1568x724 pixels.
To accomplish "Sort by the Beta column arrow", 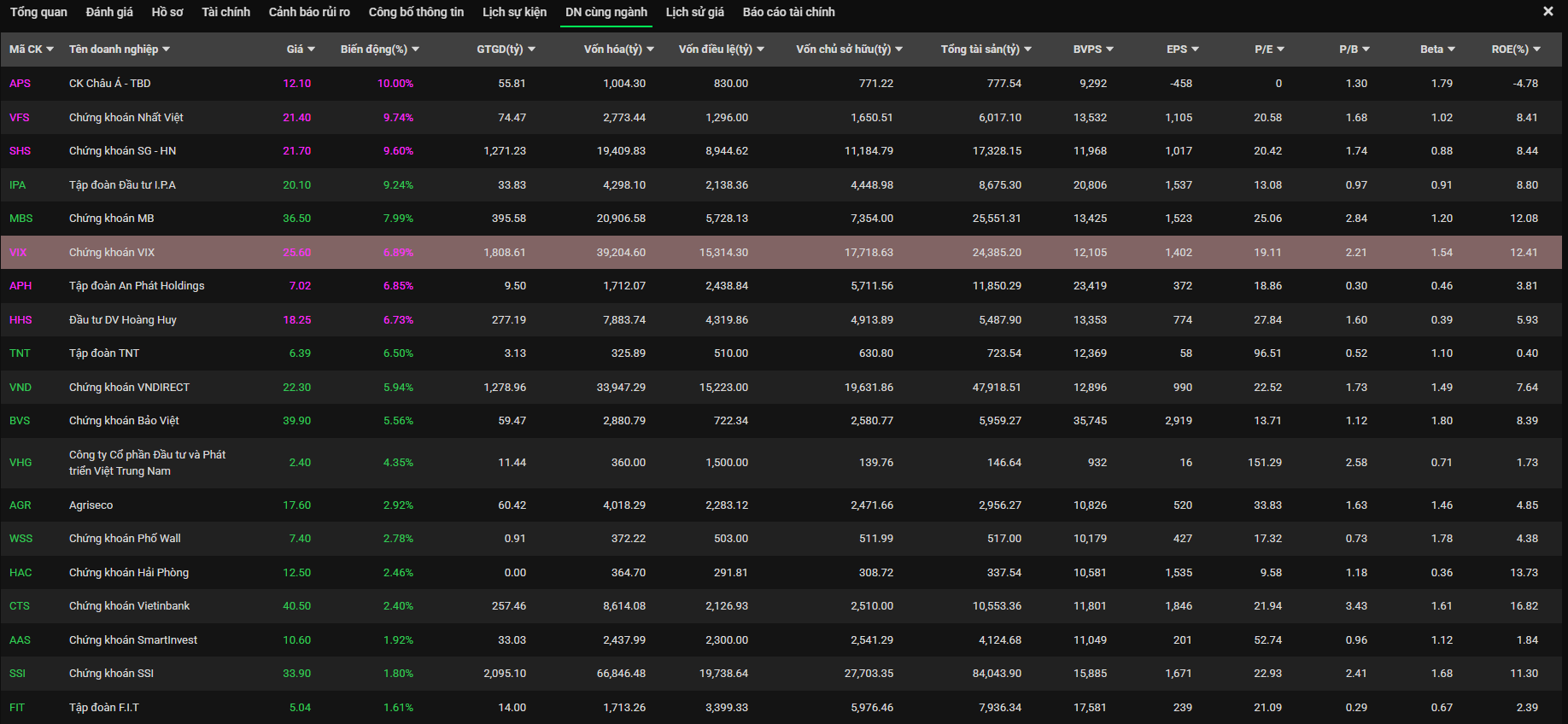I will tap(1451, 50).
